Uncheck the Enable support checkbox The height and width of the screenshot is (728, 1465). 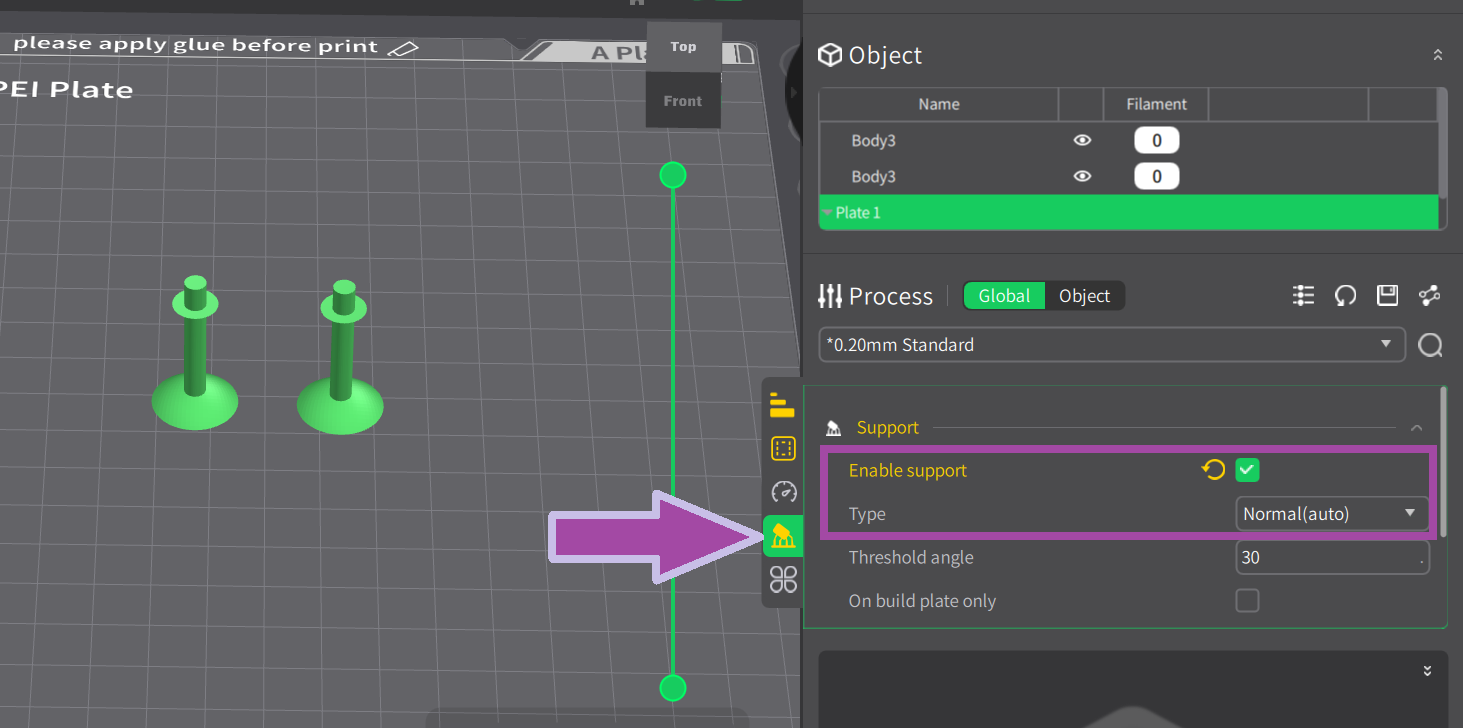(x=1247, y=470)
